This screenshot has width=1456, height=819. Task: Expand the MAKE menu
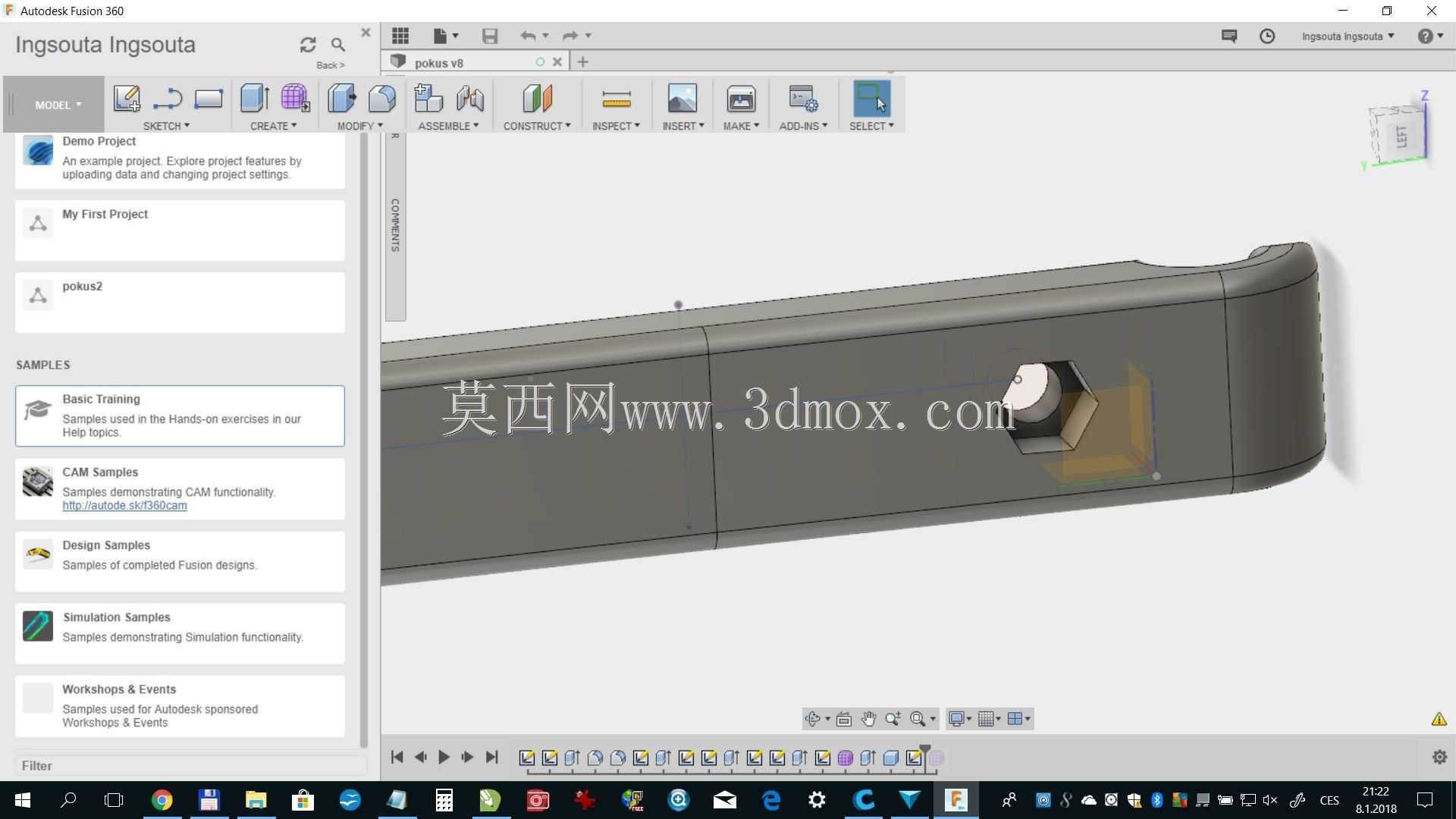pyautogui.click(x=741, y=126)
